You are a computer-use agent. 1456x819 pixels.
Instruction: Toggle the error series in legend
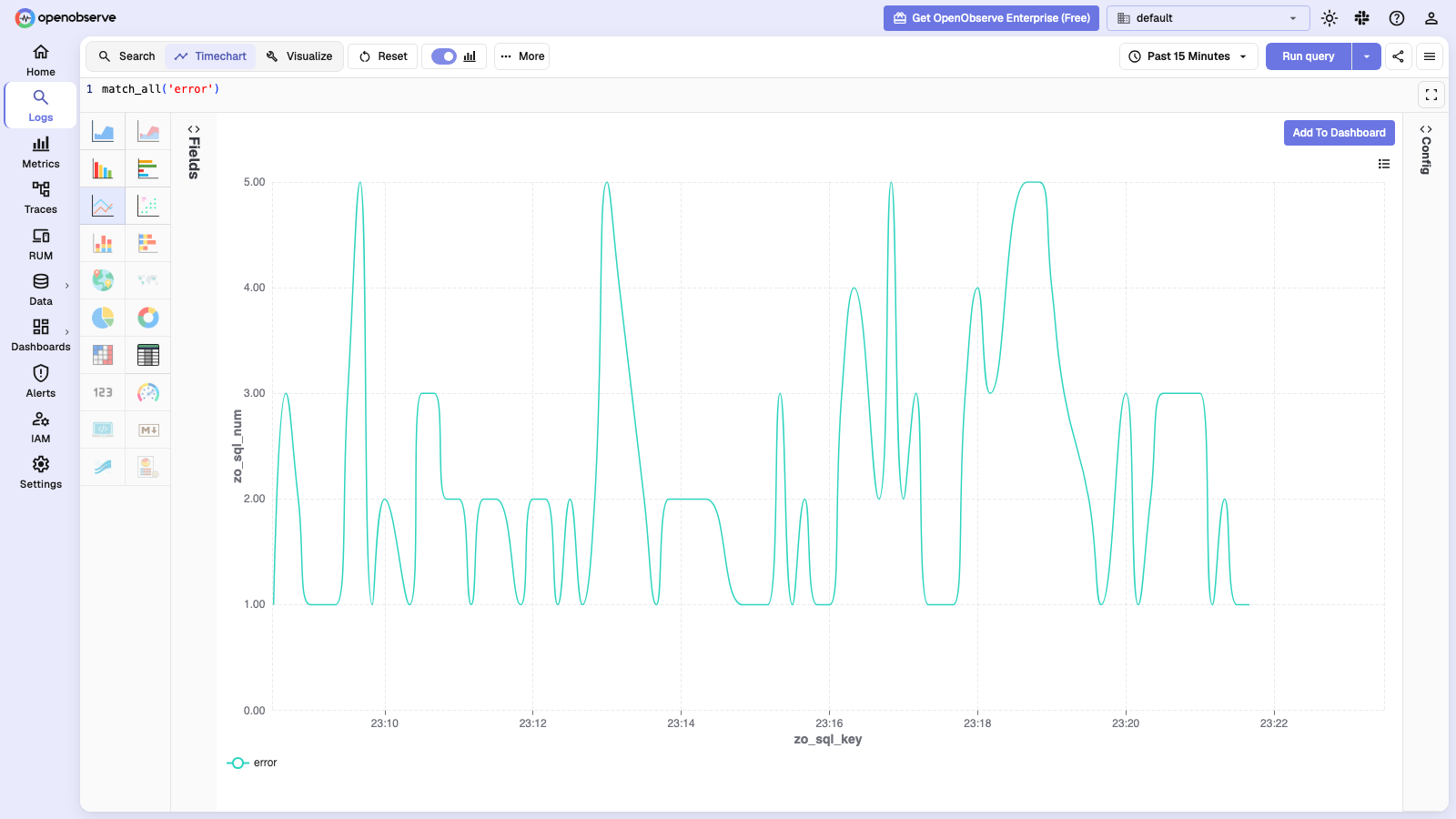tap(252, 763)
